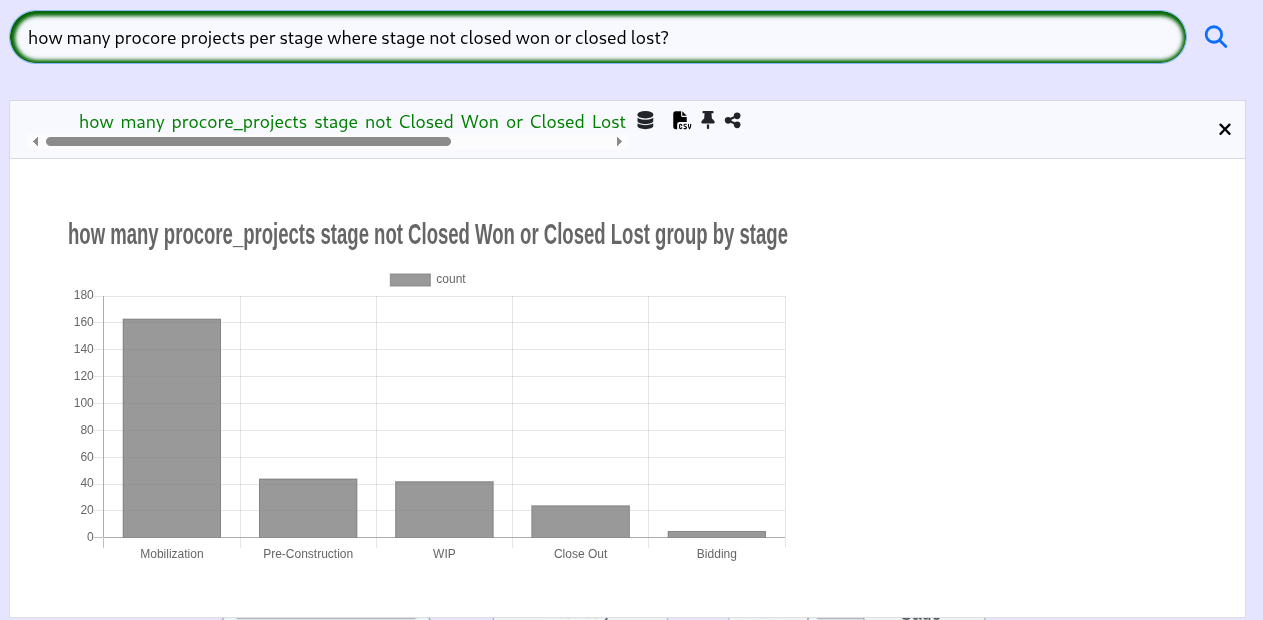Click the interpreted green query text

click(352, 122)
